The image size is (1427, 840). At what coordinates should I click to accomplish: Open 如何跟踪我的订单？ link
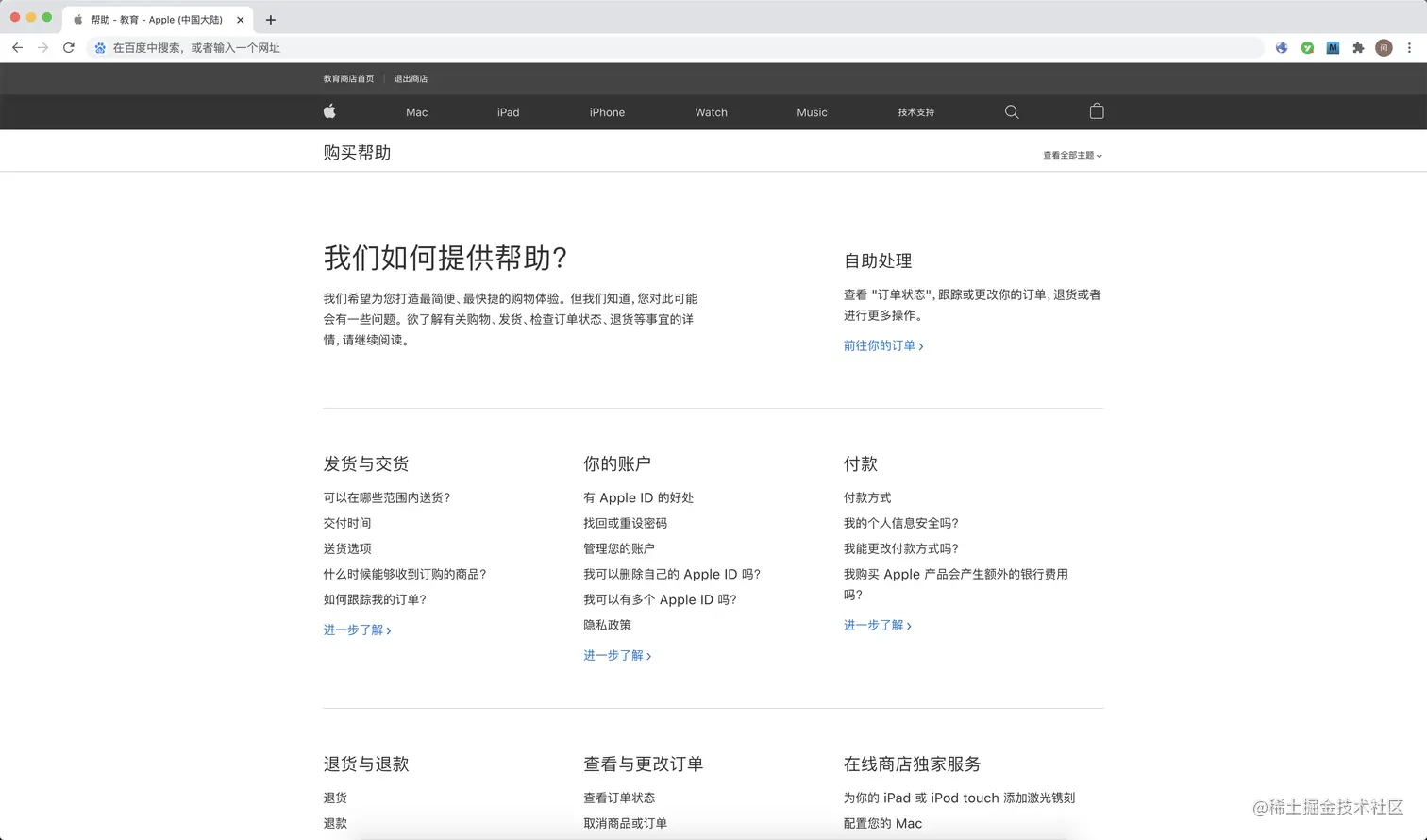click(x=375, y=600)
